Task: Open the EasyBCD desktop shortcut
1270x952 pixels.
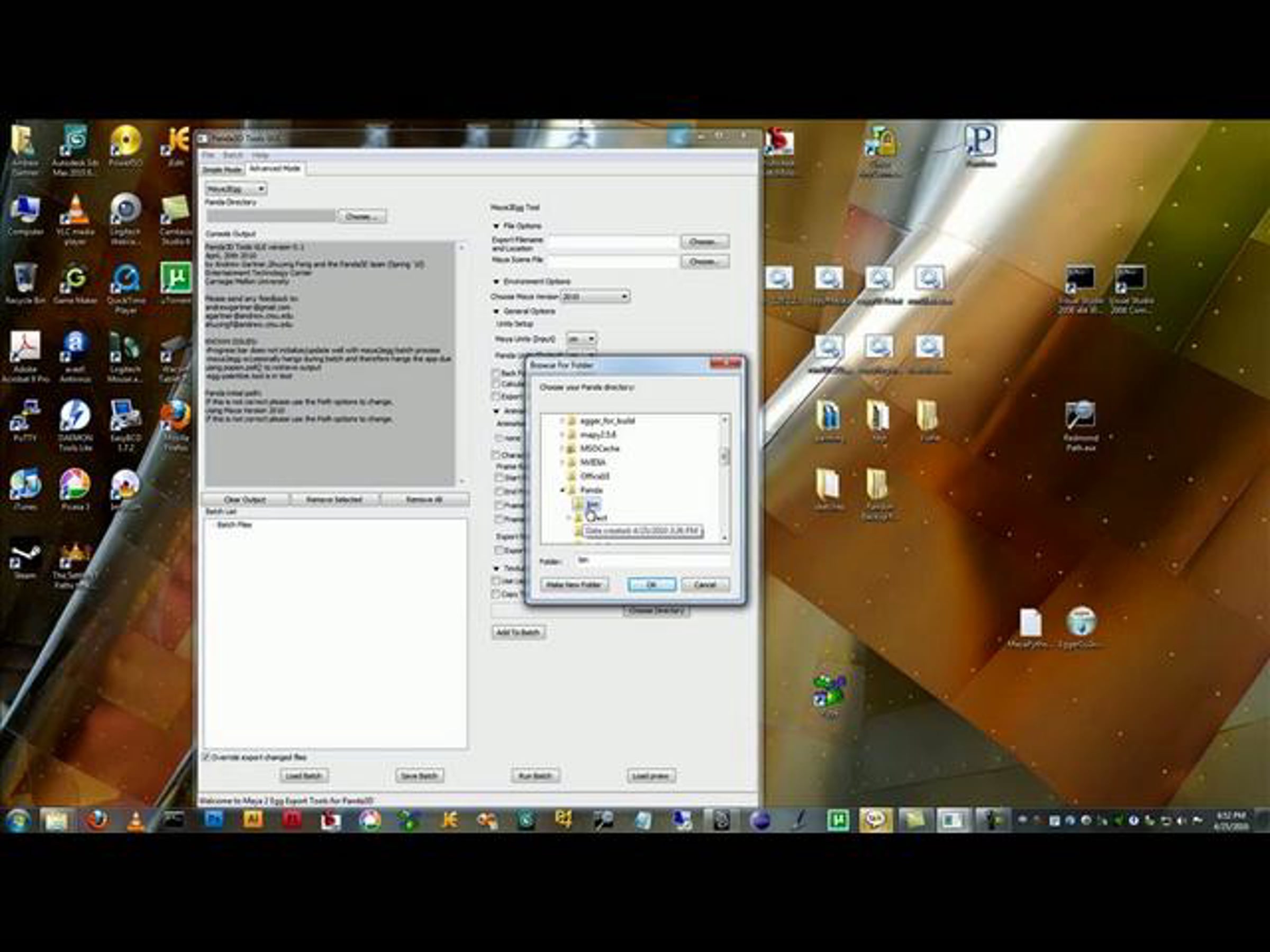Action: pyautogui.click(x=126, y=425)
